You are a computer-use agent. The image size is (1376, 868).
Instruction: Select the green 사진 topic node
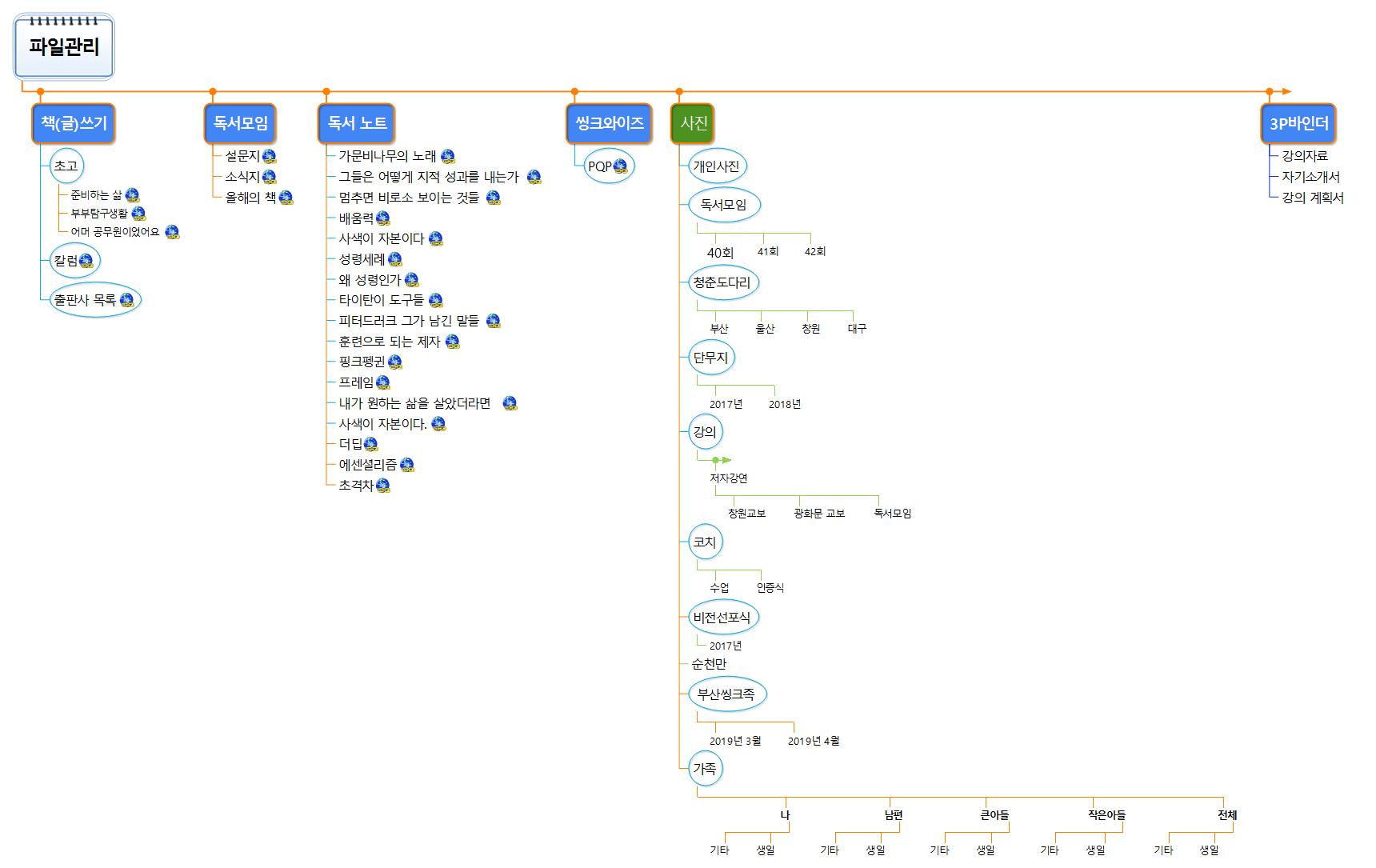click(693, 123)
